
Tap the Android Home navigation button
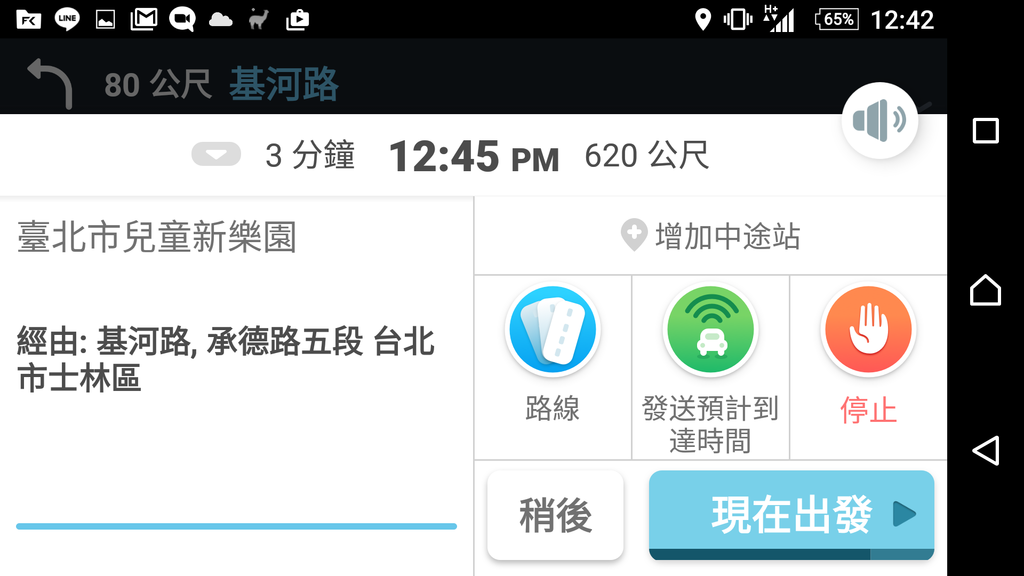click(985, 290)
